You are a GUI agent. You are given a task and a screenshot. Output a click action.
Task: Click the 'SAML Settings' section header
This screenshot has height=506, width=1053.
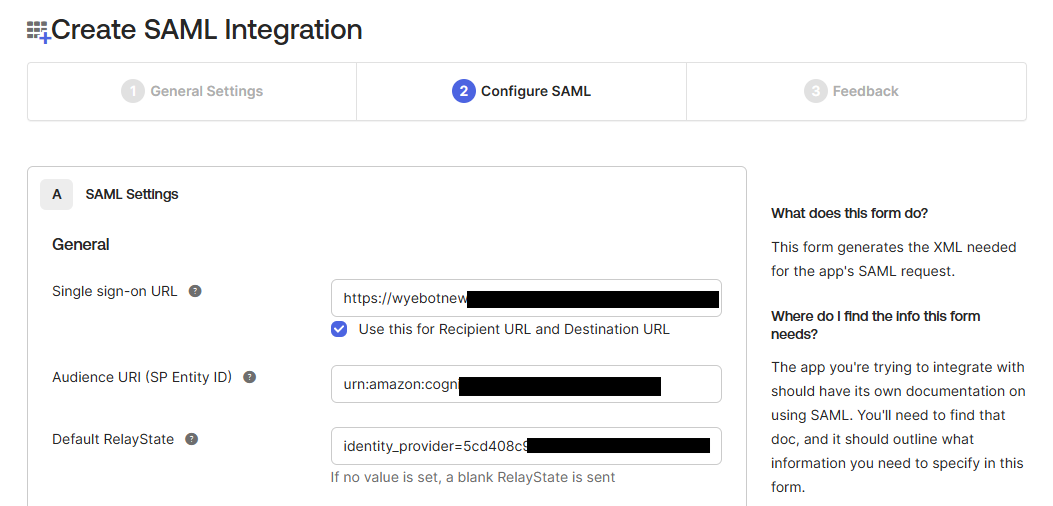132,194
